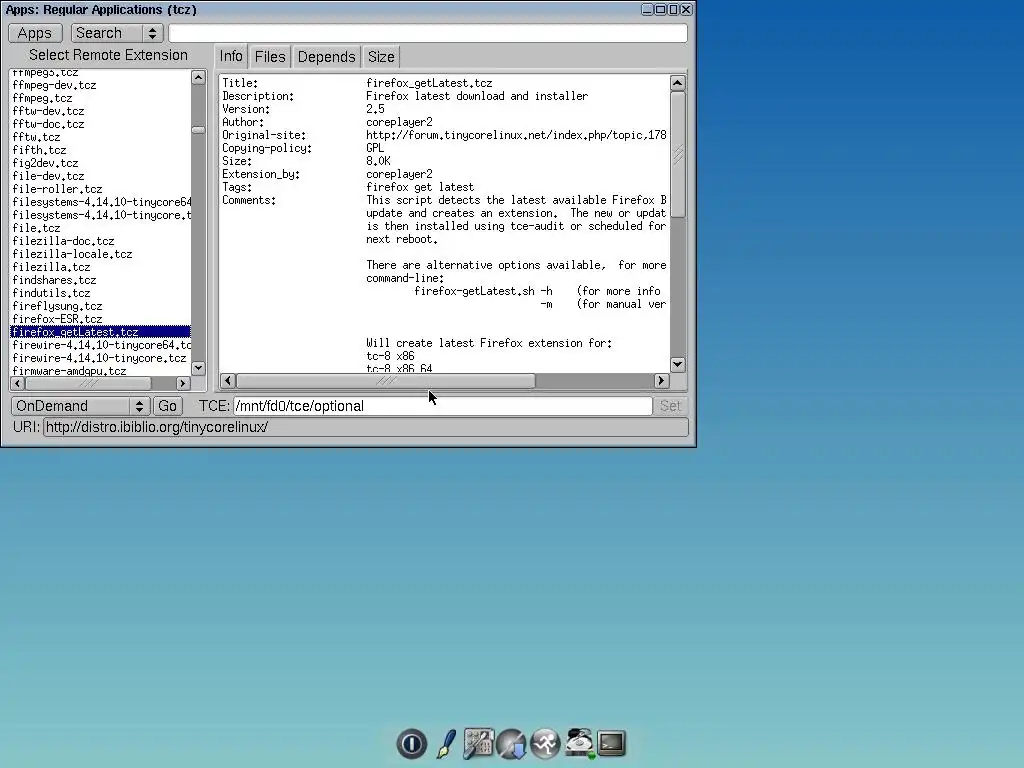Open the OnDemand install mode dropdown
1024x768 pixels.
(x=80, y=406)
